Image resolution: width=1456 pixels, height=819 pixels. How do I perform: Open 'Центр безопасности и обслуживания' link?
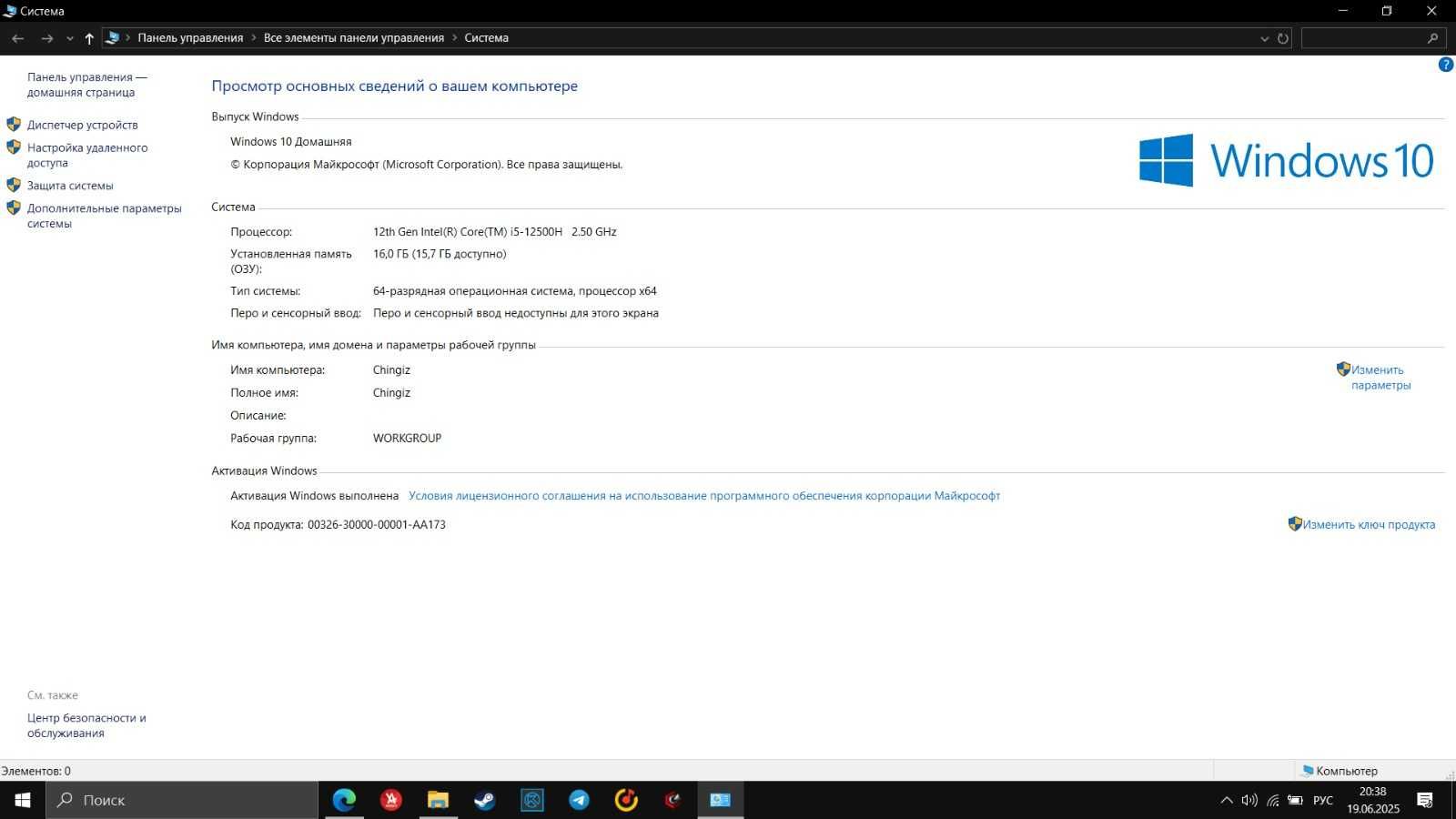(86, 725)
